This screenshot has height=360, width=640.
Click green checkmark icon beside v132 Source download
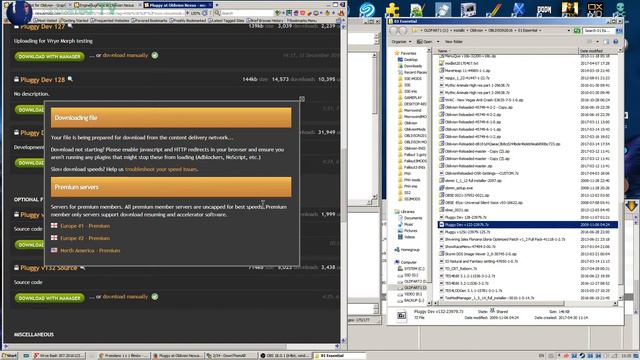click(x=155, y=297)
